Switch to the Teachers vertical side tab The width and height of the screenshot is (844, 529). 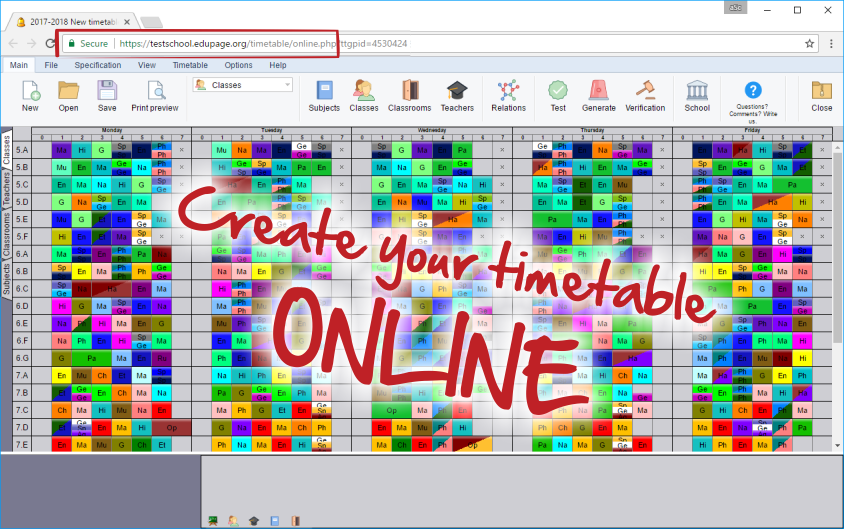[x=7, y=188]
